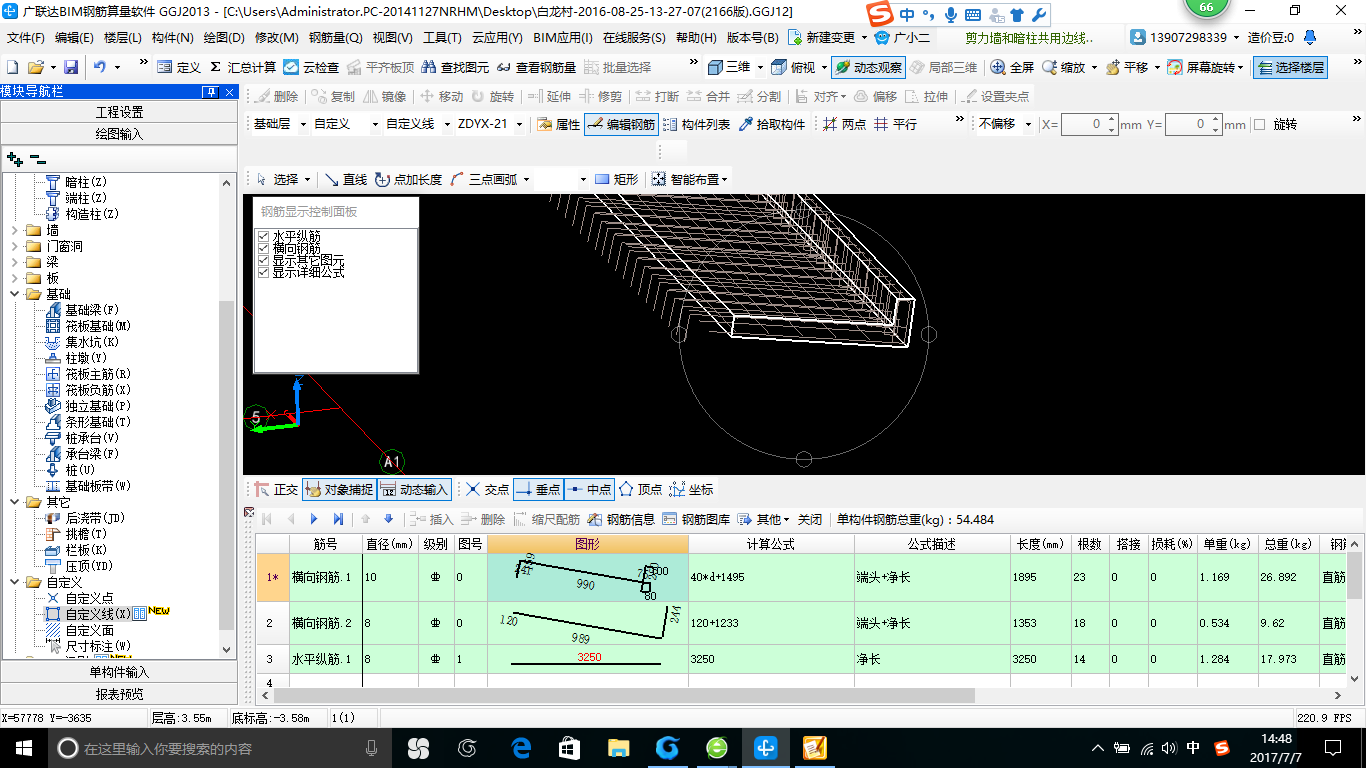
Task: Go to next rebar row arrow
Action: 314,519
